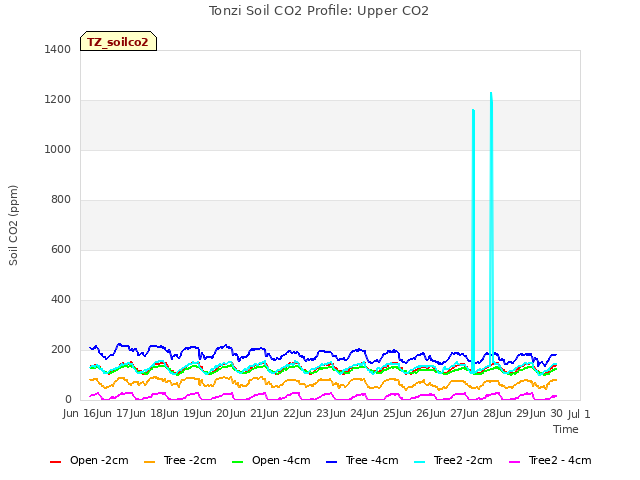Click the 200 y-axis tick label

click(x=61, y=349)
